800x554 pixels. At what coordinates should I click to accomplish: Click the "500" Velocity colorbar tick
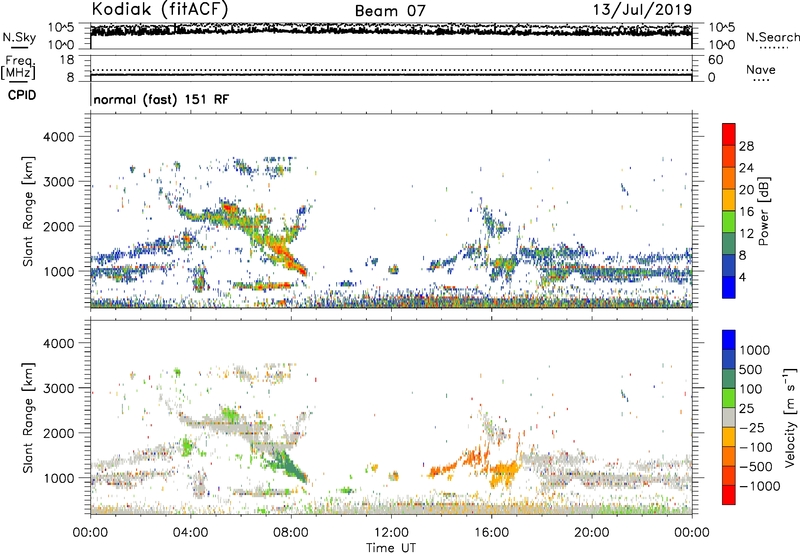point(750,369)
